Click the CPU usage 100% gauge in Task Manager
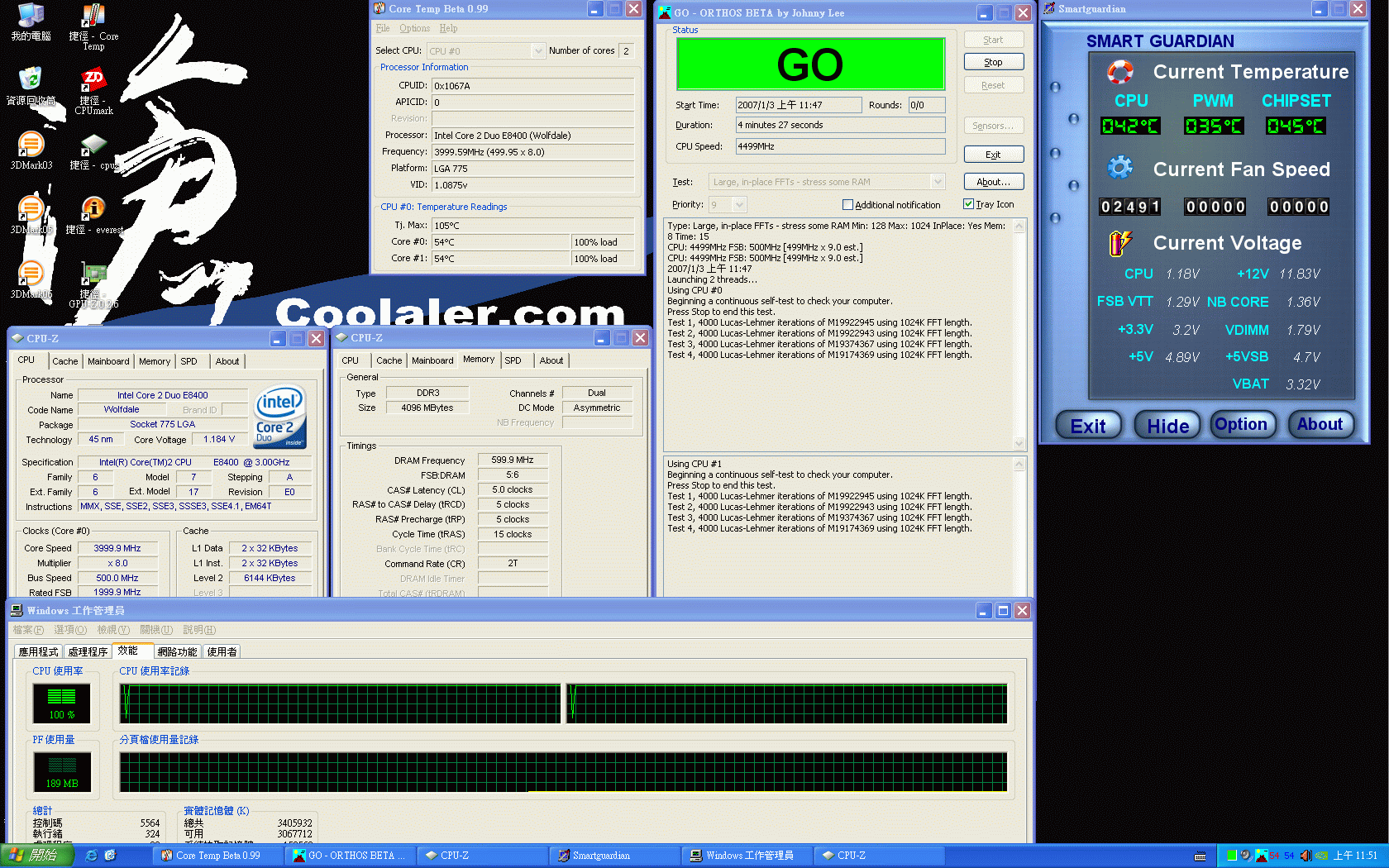Image resolution: width=1389 pixels, height=868 pixels. coord(62,703)
